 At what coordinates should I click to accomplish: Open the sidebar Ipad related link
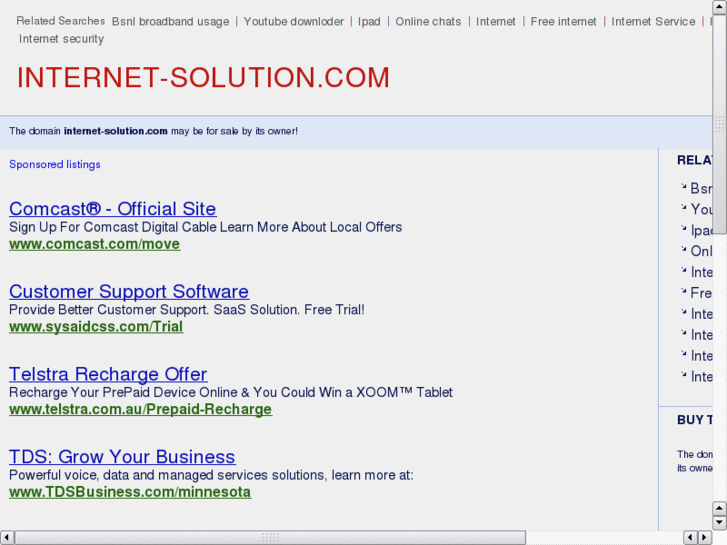coord(701,230)
